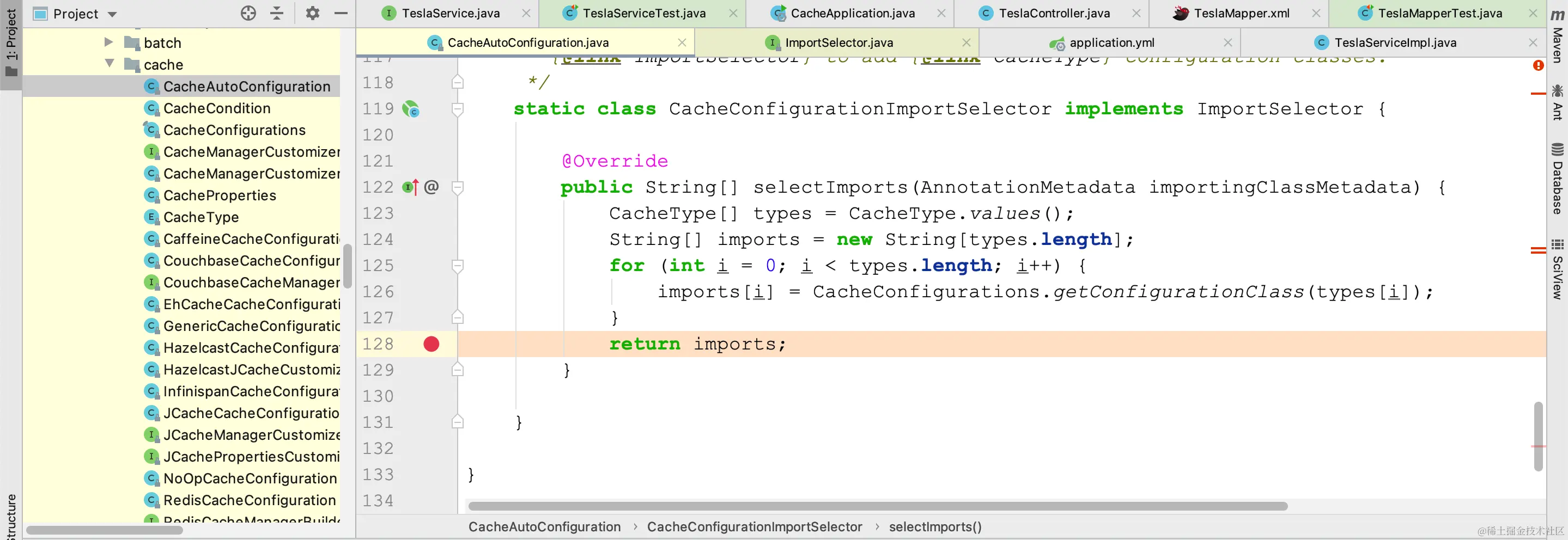Click the Project tree vertical scrollbar

(348, 266)
